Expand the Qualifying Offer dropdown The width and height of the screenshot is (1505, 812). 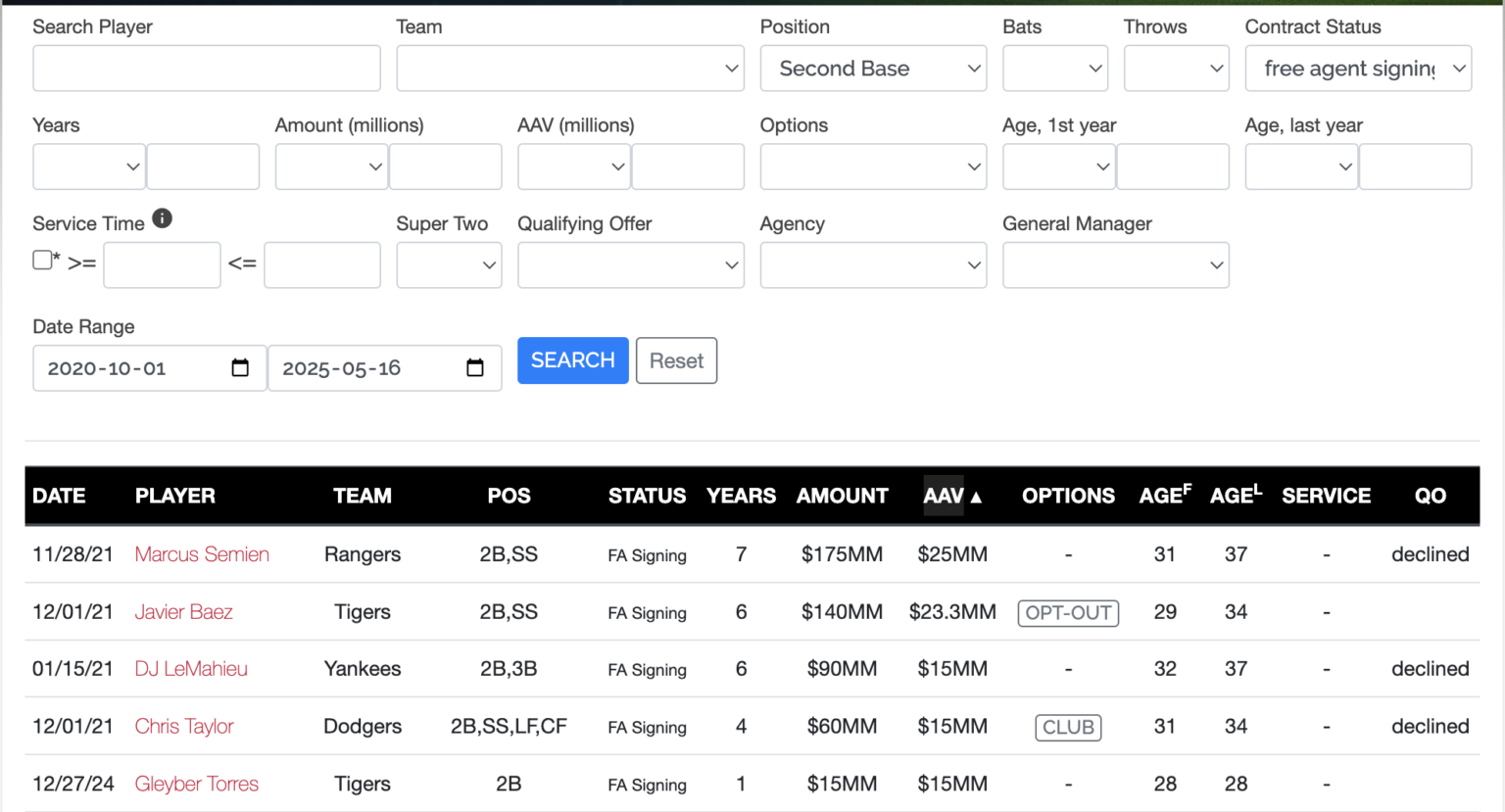pos(630,265)
